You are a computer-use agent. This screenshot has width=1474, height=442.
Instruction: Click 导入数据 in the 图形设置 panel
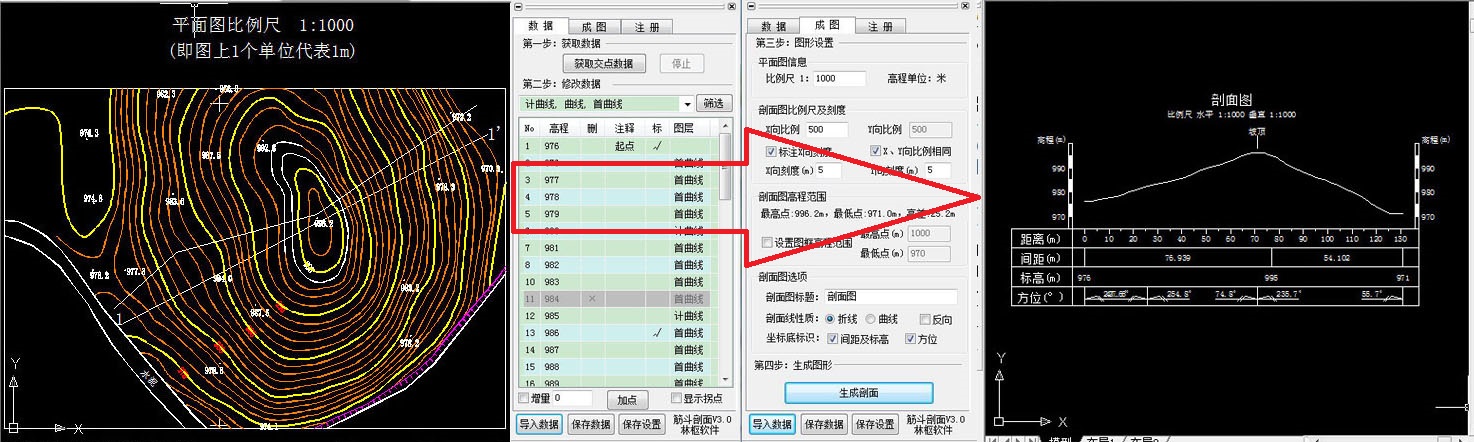click(772, 424)
